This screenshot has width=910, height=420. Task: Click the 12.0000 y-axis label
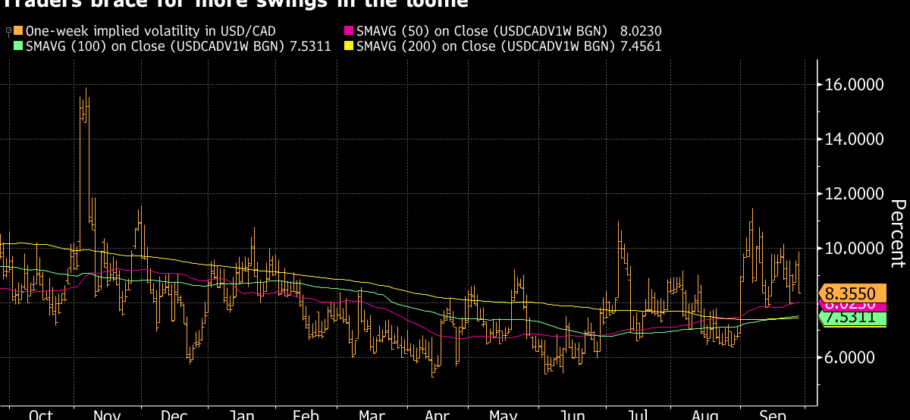pyautogui.click(x=855, y=194)
